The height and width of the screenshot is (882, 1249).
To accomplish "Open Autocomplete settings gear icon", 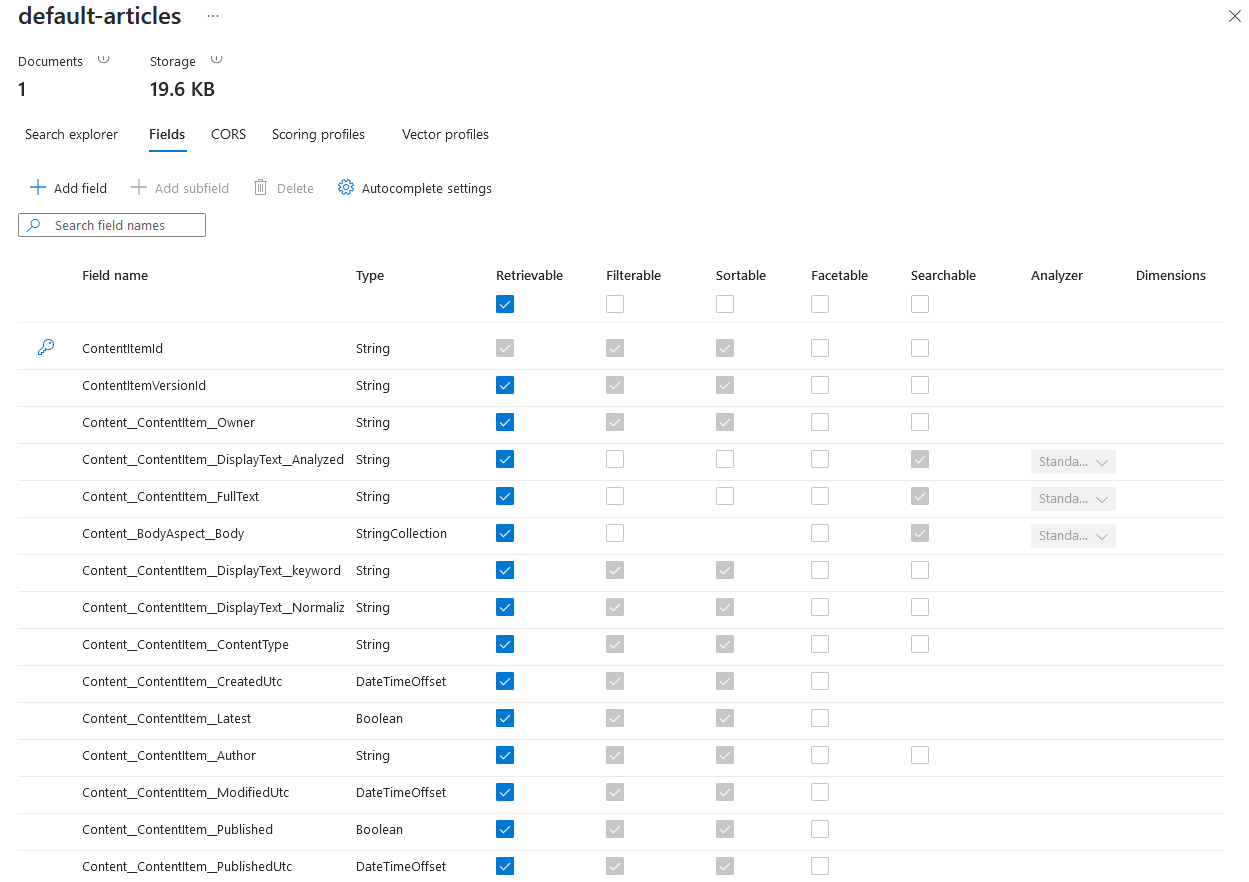I will coord(346,188).
